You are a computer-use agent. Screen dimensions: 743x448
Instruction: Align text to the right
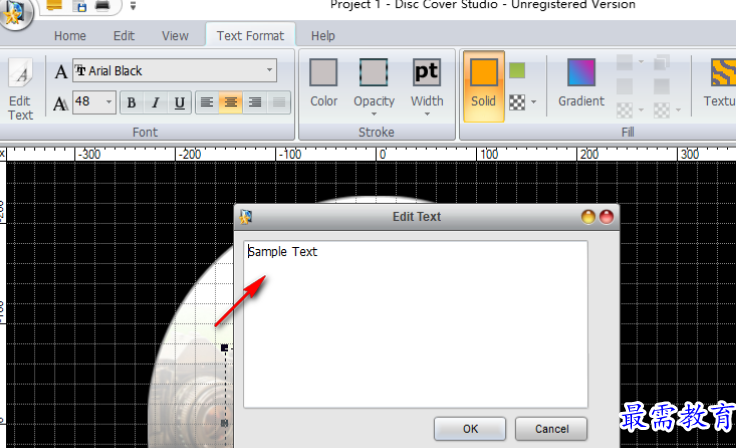coord(255,102)
